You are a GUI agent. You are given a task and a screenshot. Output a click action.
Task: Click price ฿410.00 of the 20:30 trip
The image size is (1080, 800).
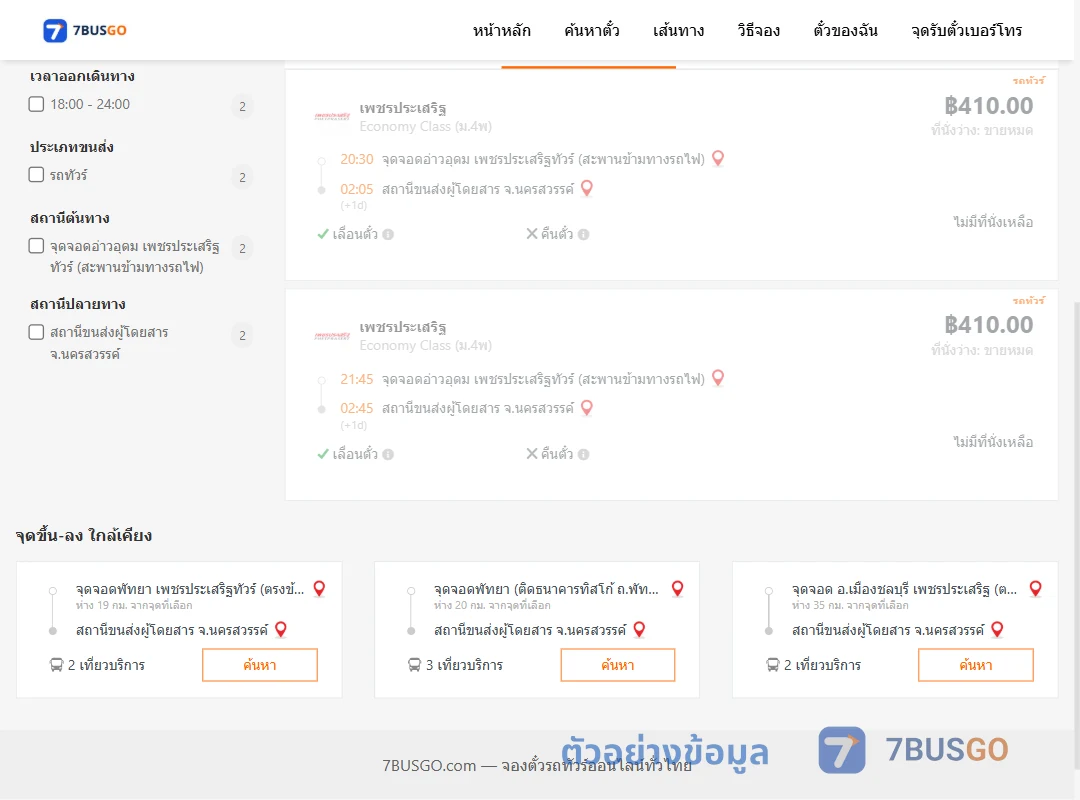pos(988,105)
